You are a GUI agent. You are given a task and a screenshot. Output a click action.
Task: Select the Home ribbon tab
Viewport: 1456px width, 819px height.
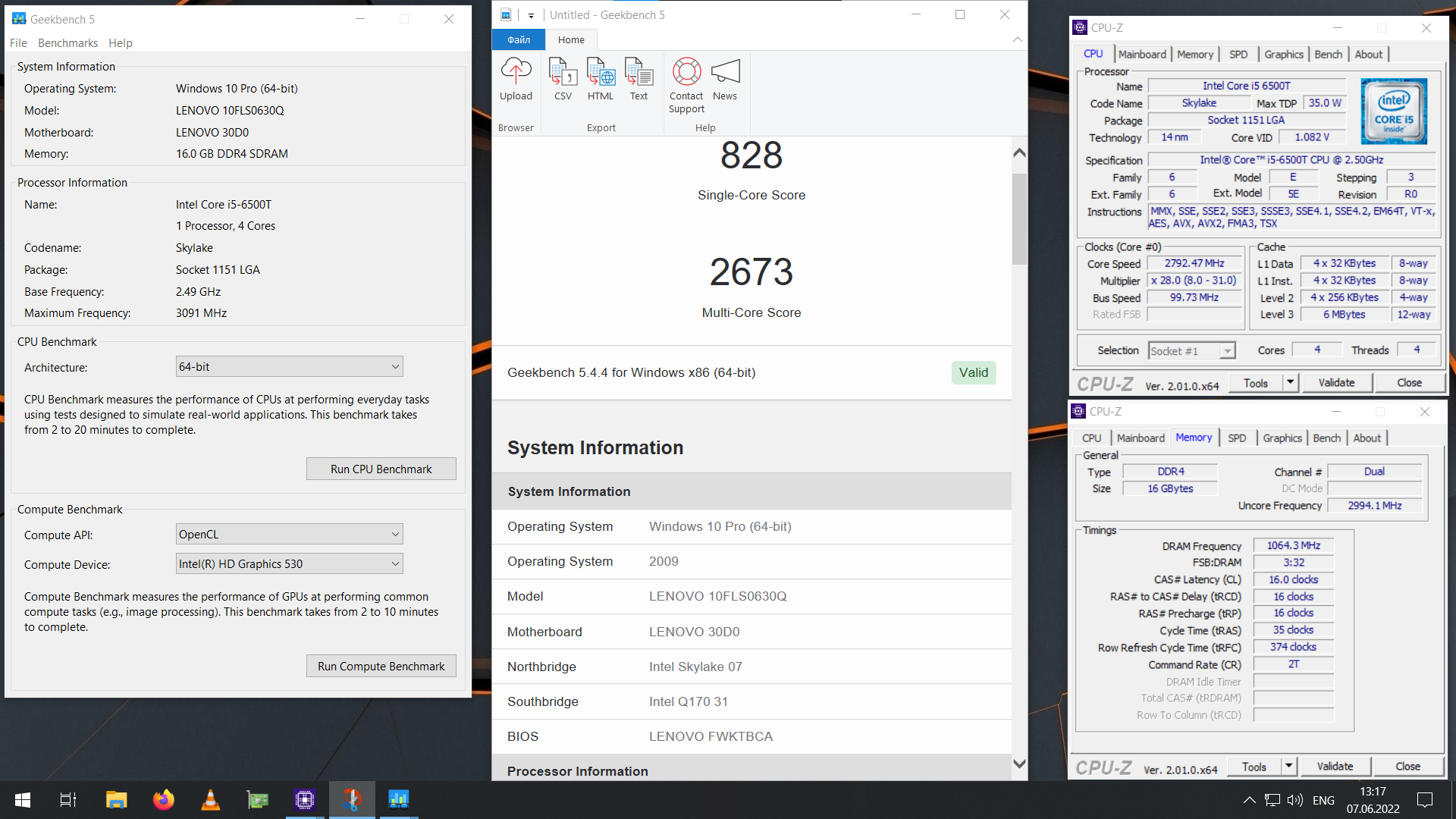(571, 39)
